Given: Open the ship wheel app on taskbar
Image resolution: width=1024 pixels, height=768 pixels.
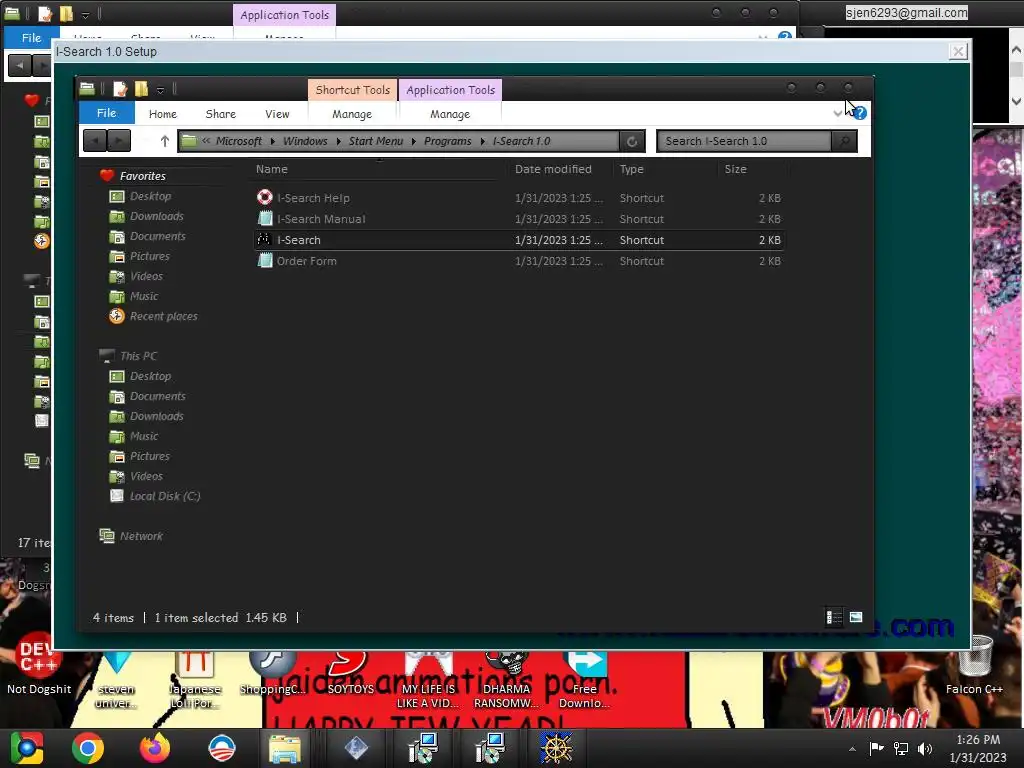Looking at the screenshot, I should point(556,748).
